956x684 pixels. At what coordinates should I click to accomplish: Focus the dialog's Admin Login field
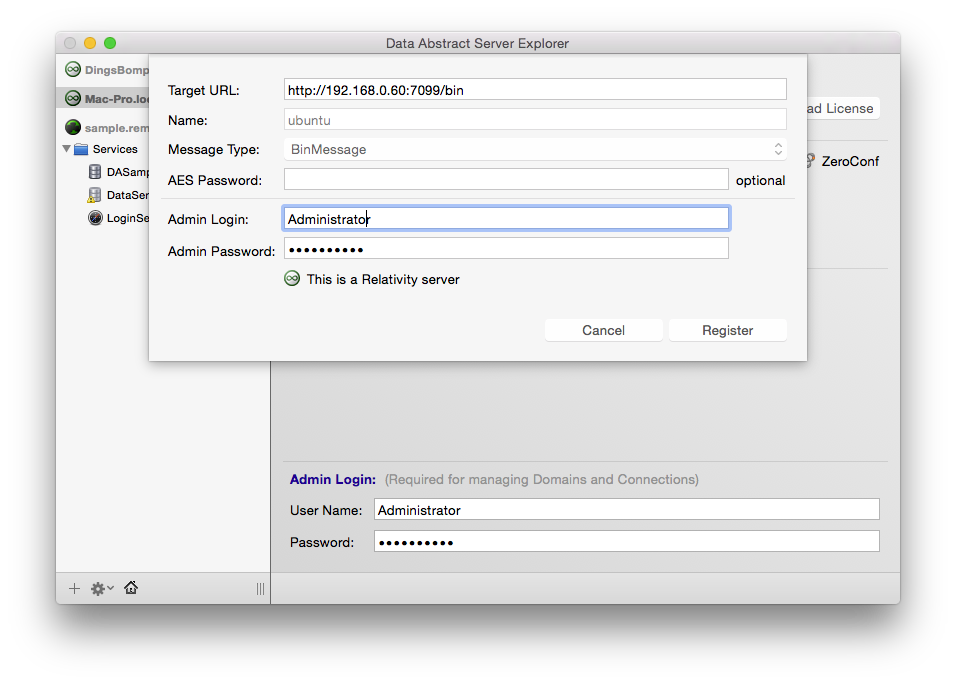(506, 218)
